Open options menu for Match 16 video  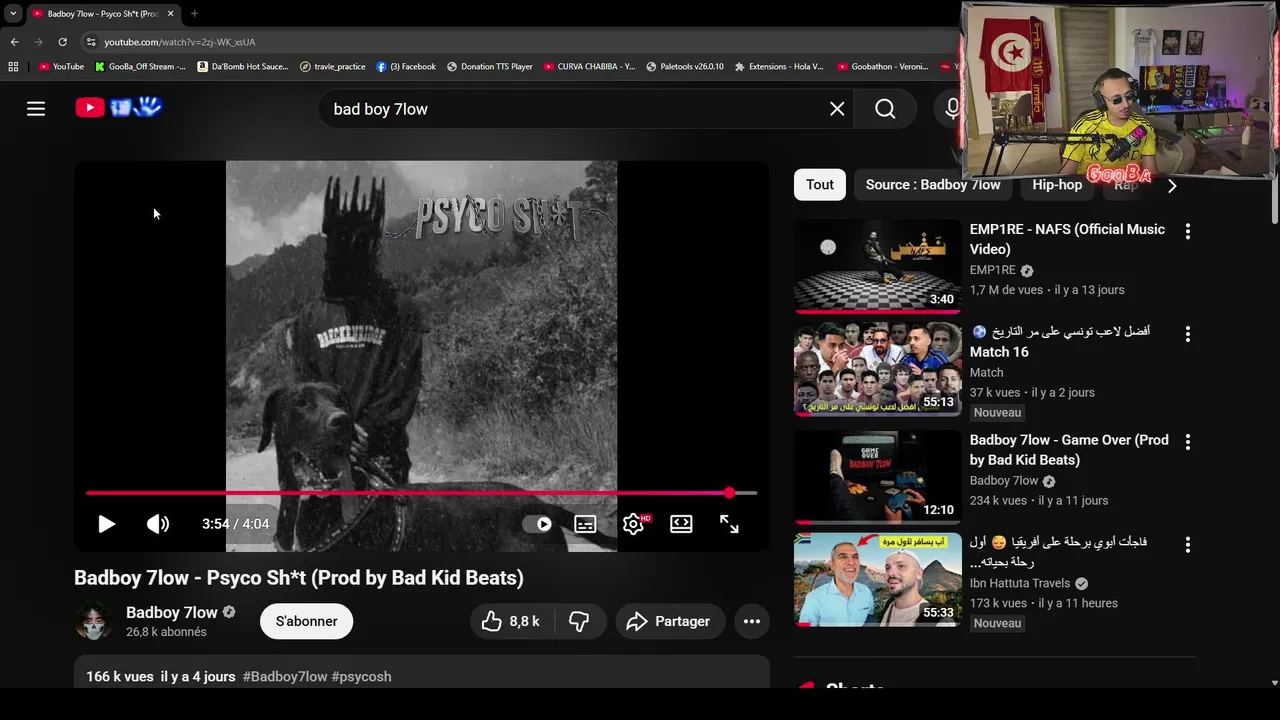pyautogui.click(x=1188, y=334)
